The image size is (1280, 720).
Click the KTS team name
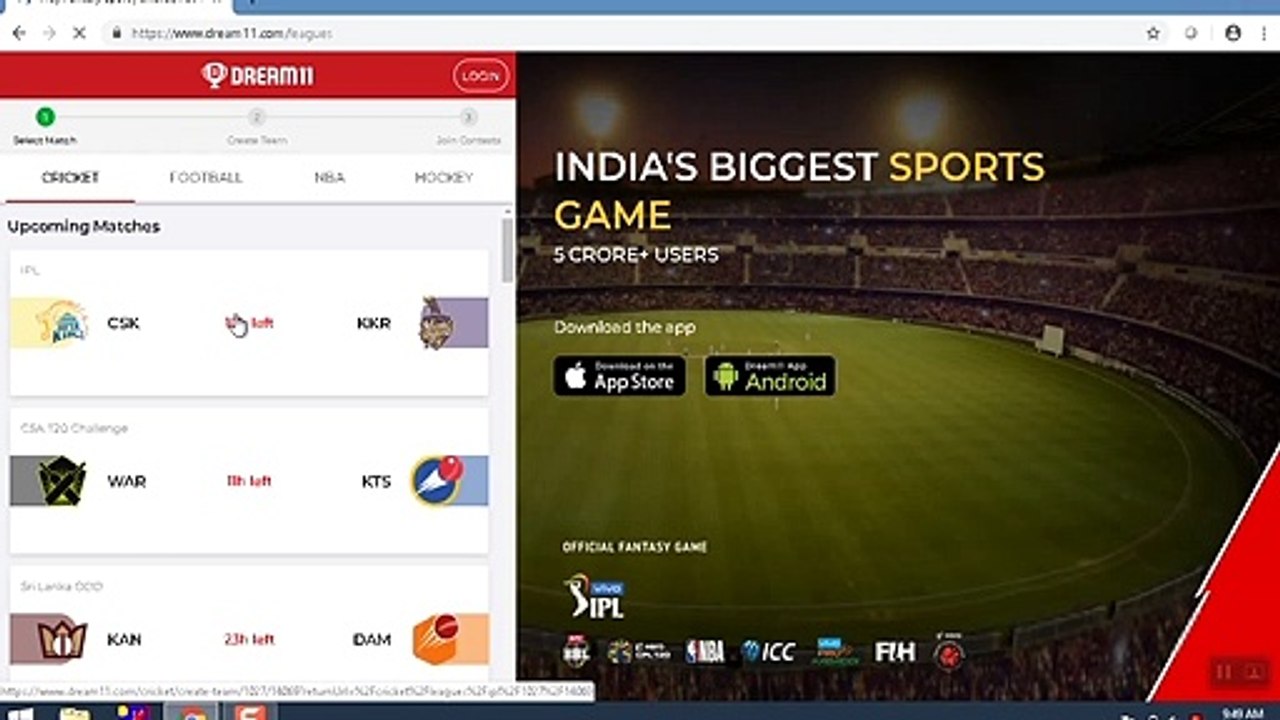pos(376,481)
